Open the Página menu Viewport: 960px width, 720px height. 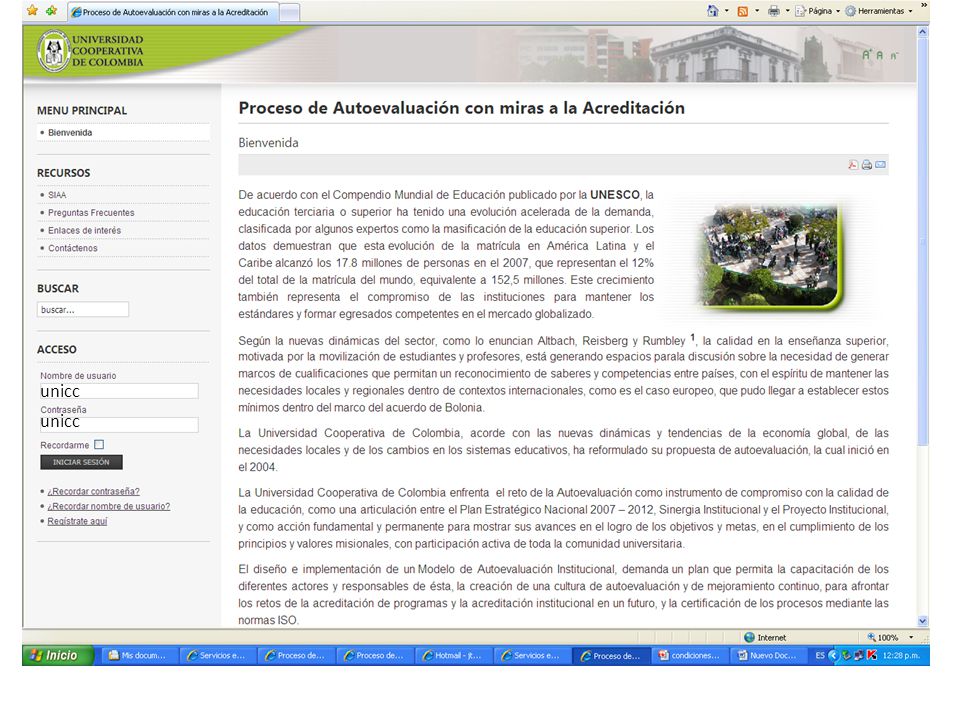point(817,11)
